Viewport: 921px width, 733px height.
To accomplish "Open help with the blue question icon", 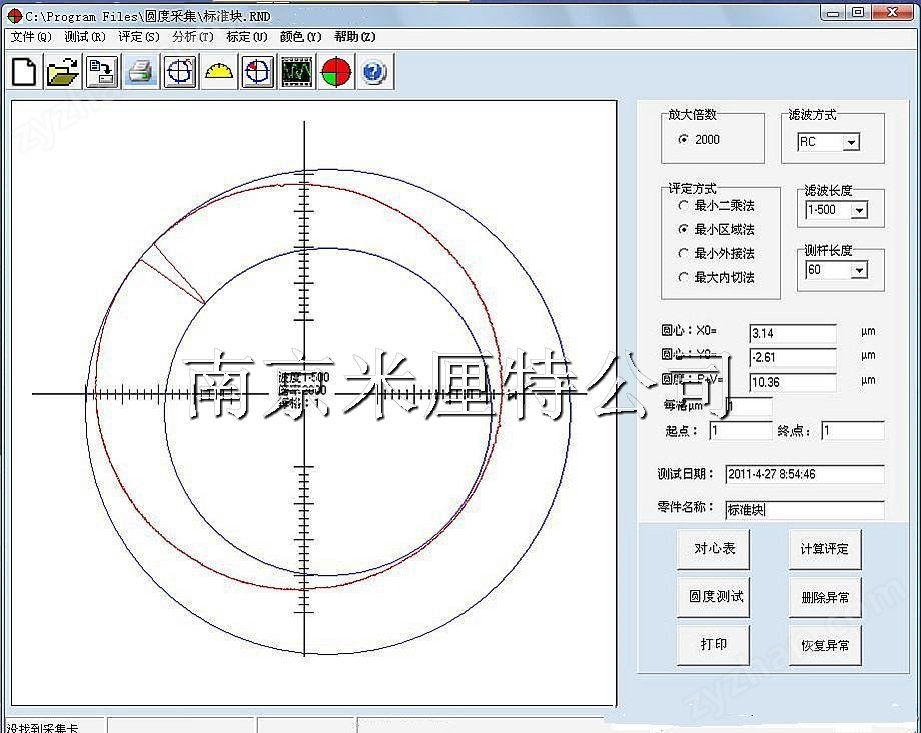I will coord(375,72).
